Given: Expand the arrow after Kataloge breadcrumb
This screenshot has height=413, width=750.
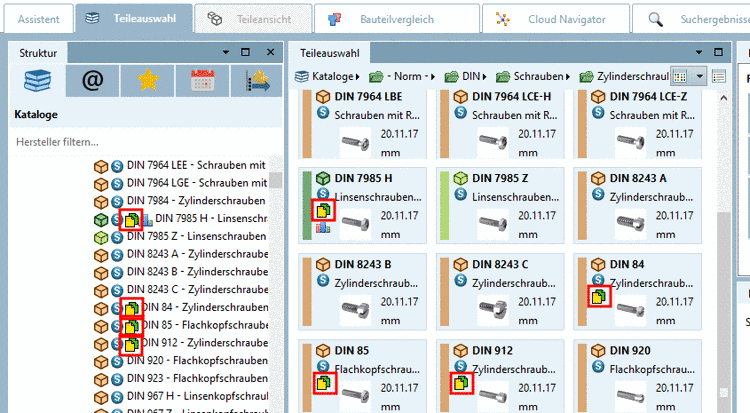Looking at the screenshot, I should tap(357, 77).
